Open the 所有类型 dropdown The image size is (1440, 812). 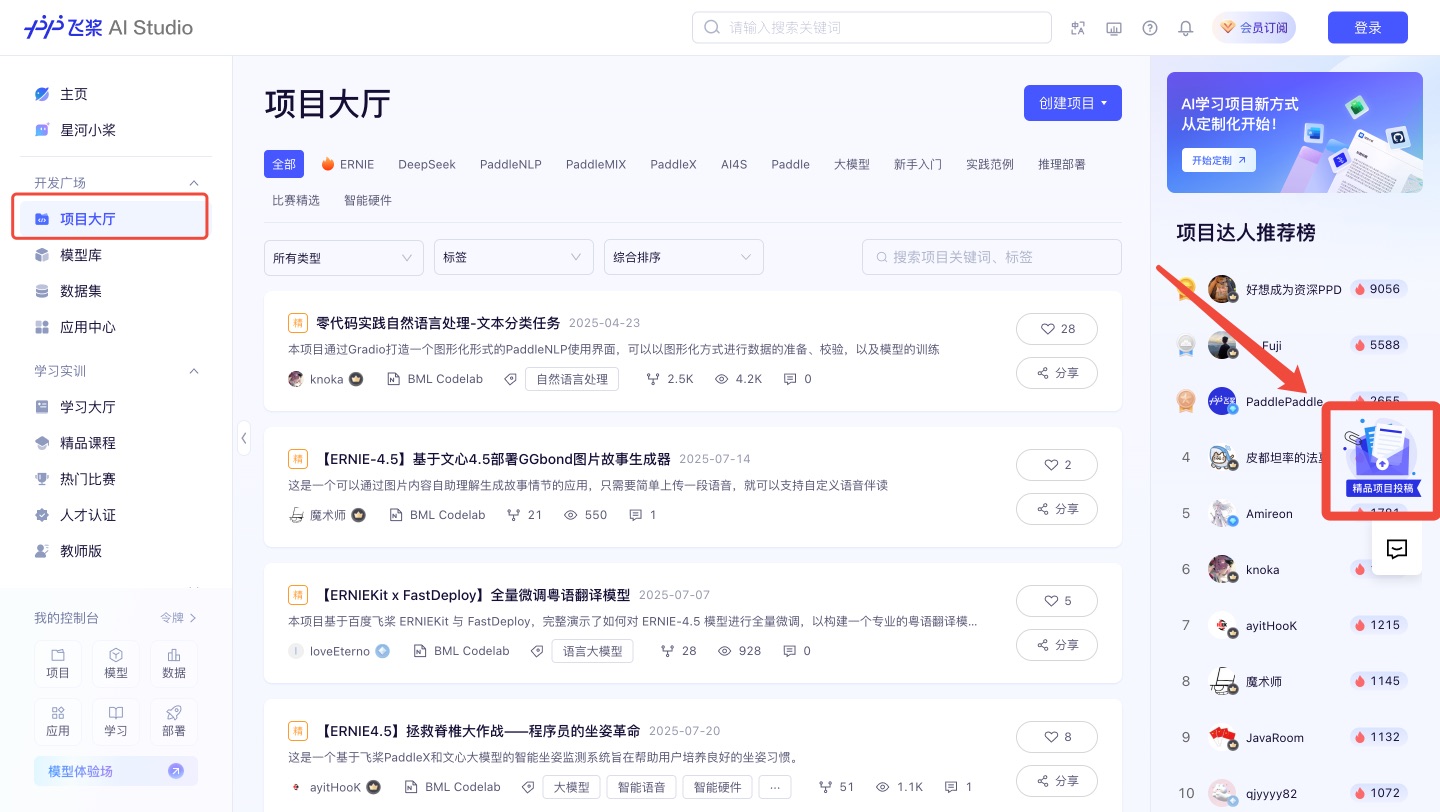(344, 257)
